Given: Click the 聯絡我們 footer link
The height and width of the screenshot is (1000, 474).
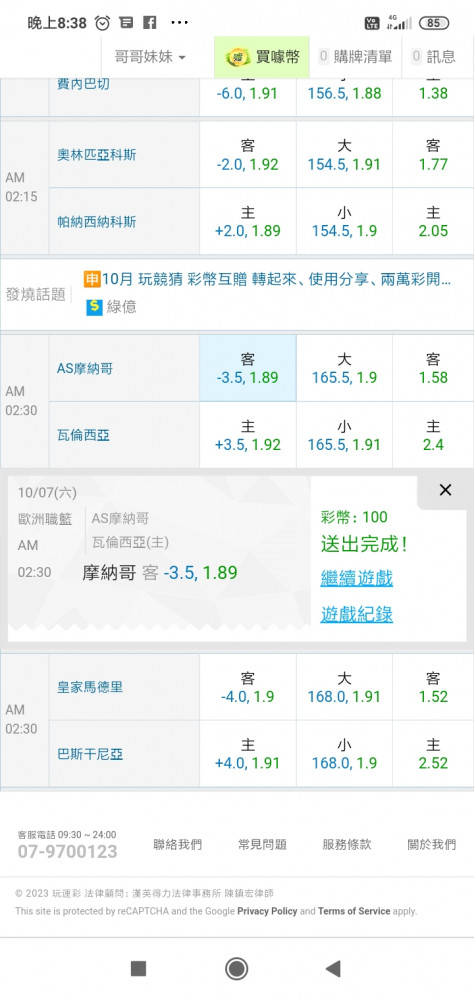Looking at the screenshot, I should click(177, 844).
